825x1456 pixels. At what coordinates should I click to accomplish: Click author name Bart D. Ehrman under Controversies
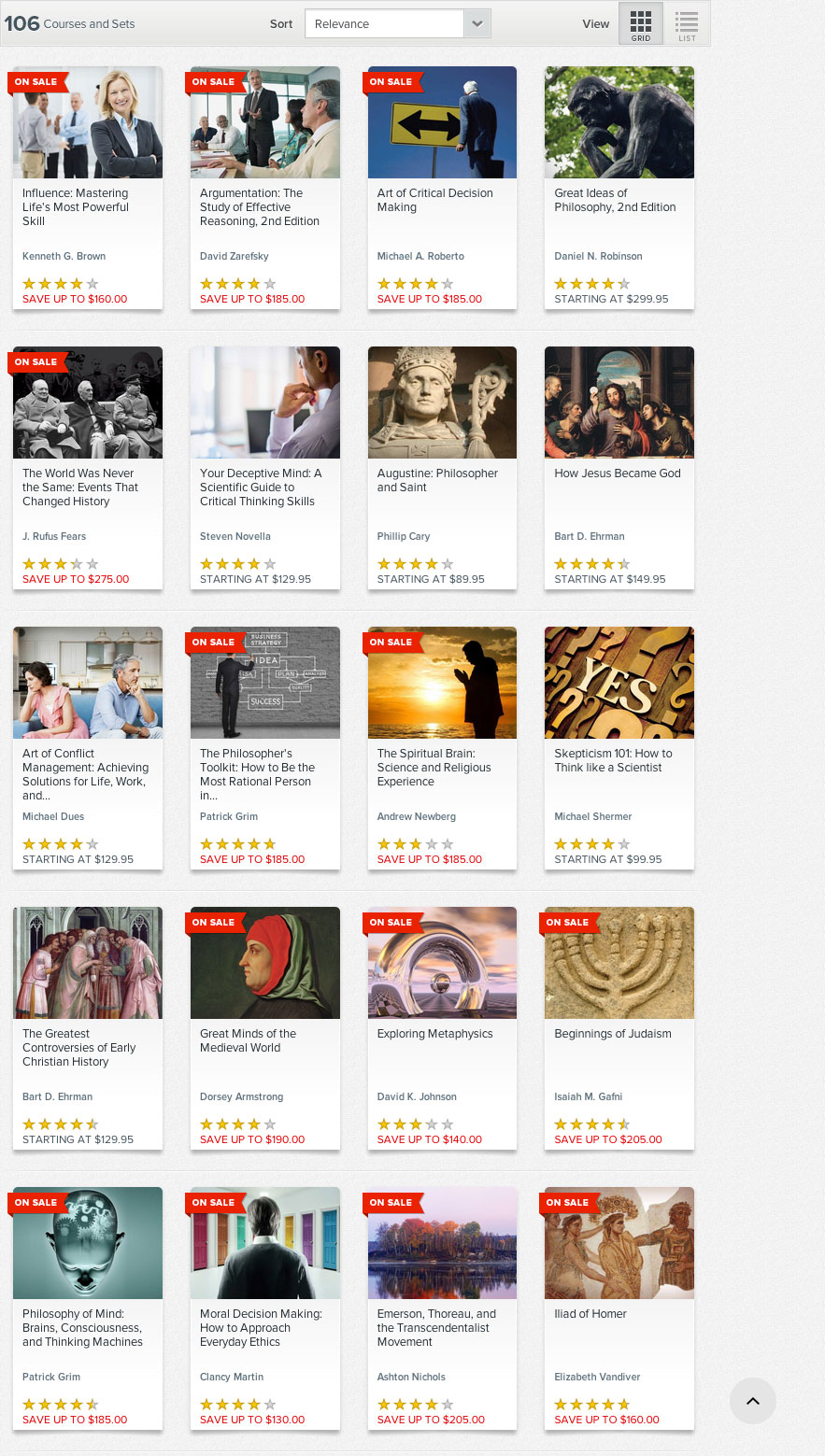point(58,1096)
